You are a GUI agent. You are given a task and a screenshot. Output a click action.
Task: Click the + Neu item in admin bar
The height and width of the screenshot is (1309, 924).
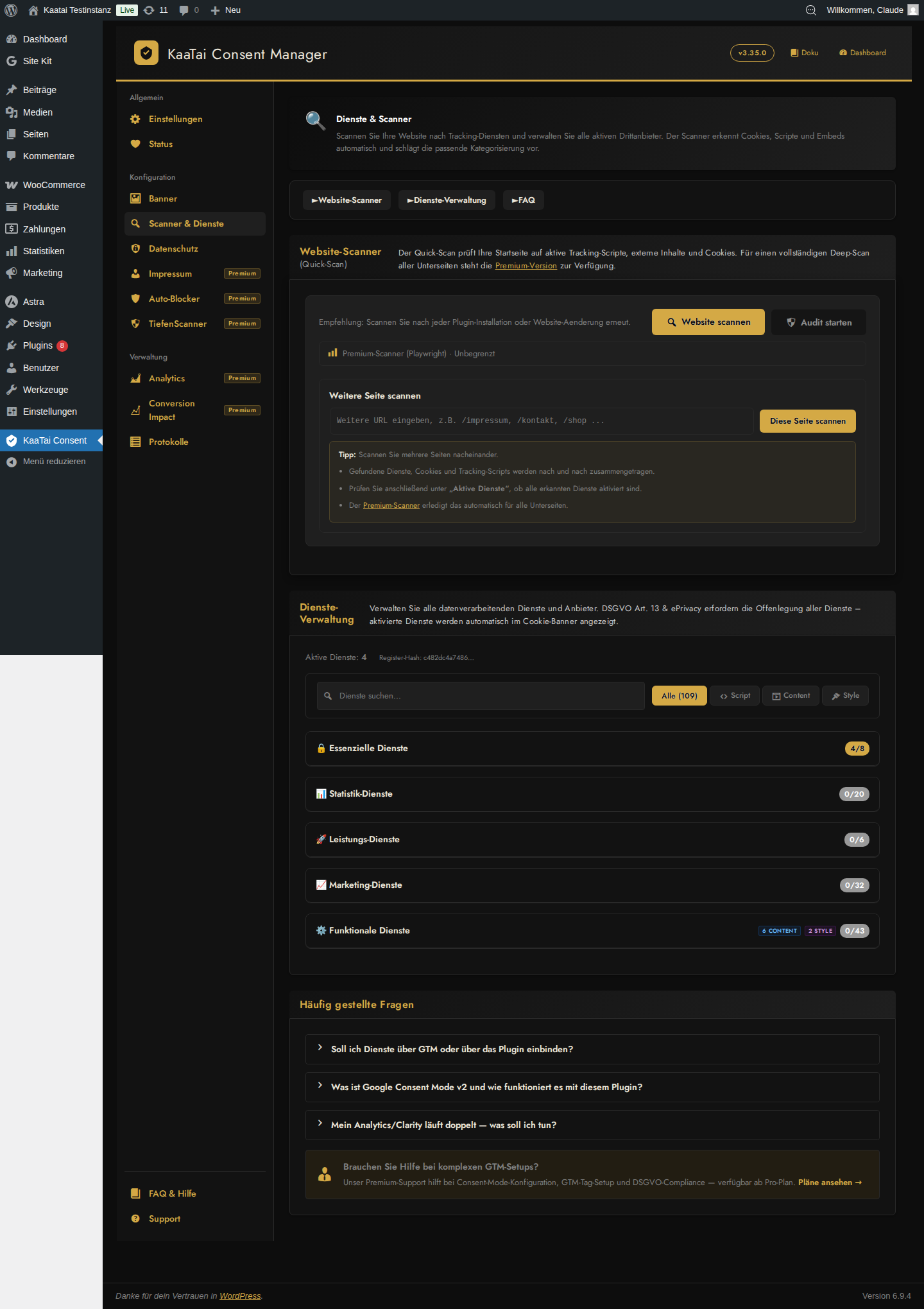coord(225,10)
